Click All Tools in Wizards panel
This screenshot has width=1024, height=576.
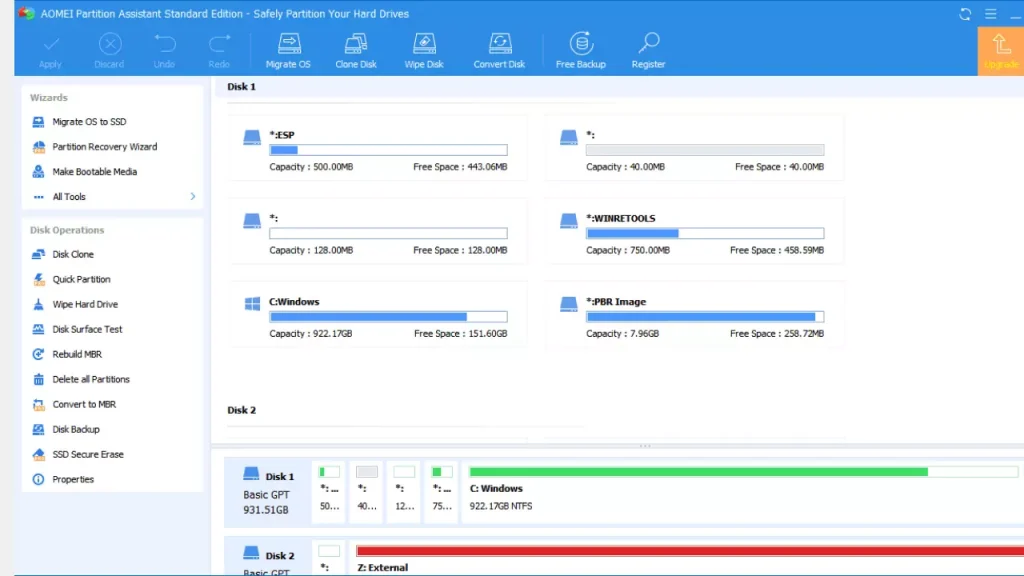point(69,197)
